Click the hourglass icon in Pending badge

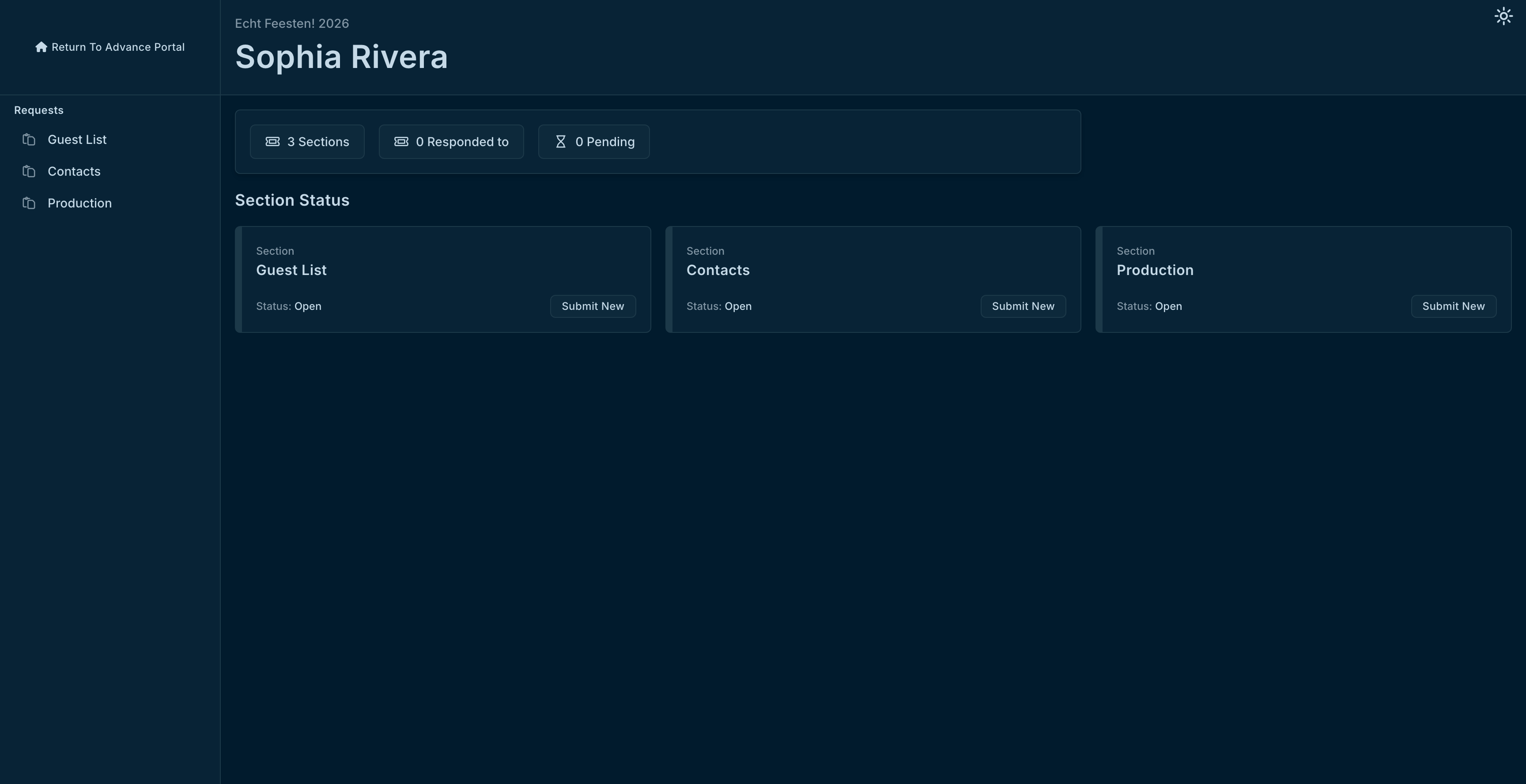tap(560, 142)
